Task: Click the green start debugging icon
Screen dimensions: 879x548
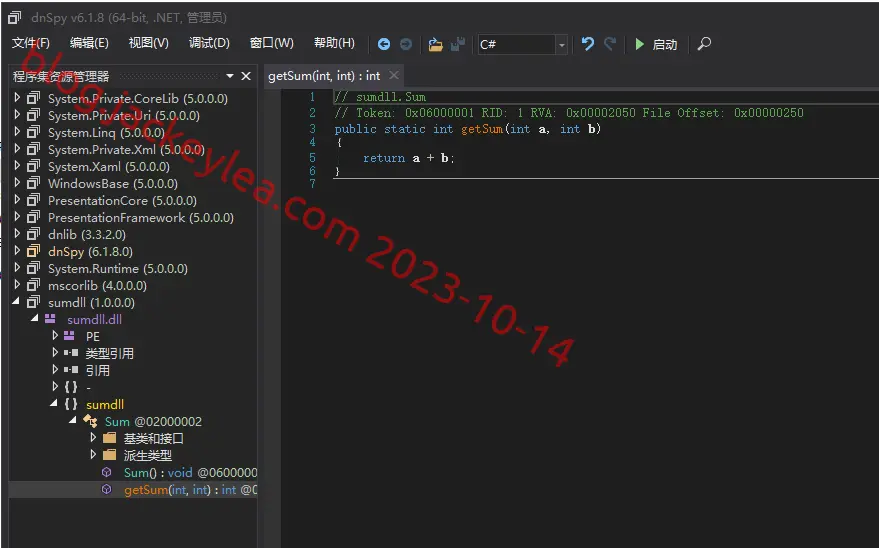Action: pyautogui.click(x=640, y=44)
